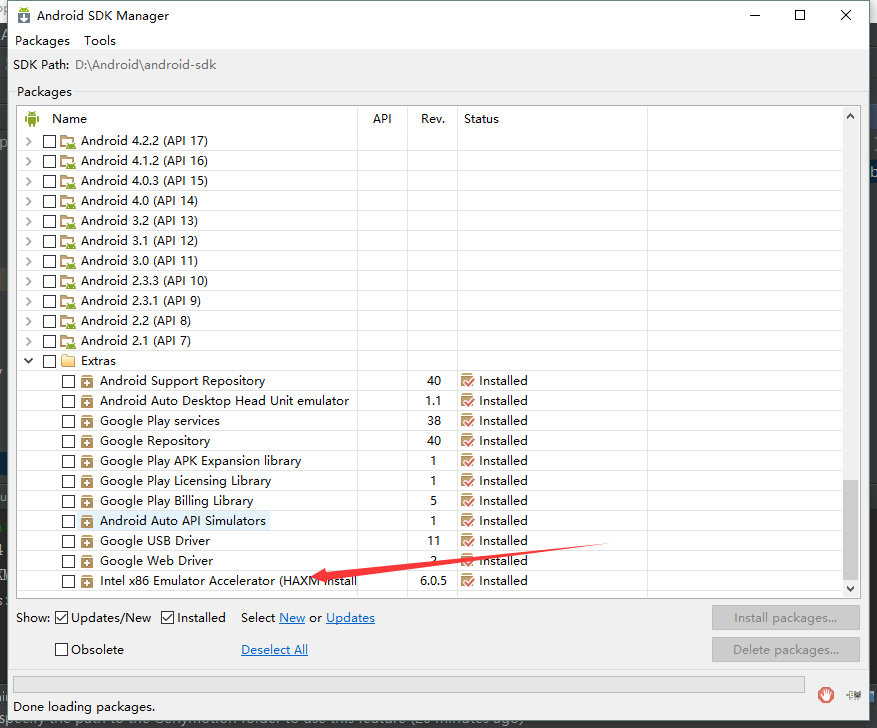877x728 pixels.
Task: Click the Name column header
Action: pyautogui.click(x=69, y=119)
